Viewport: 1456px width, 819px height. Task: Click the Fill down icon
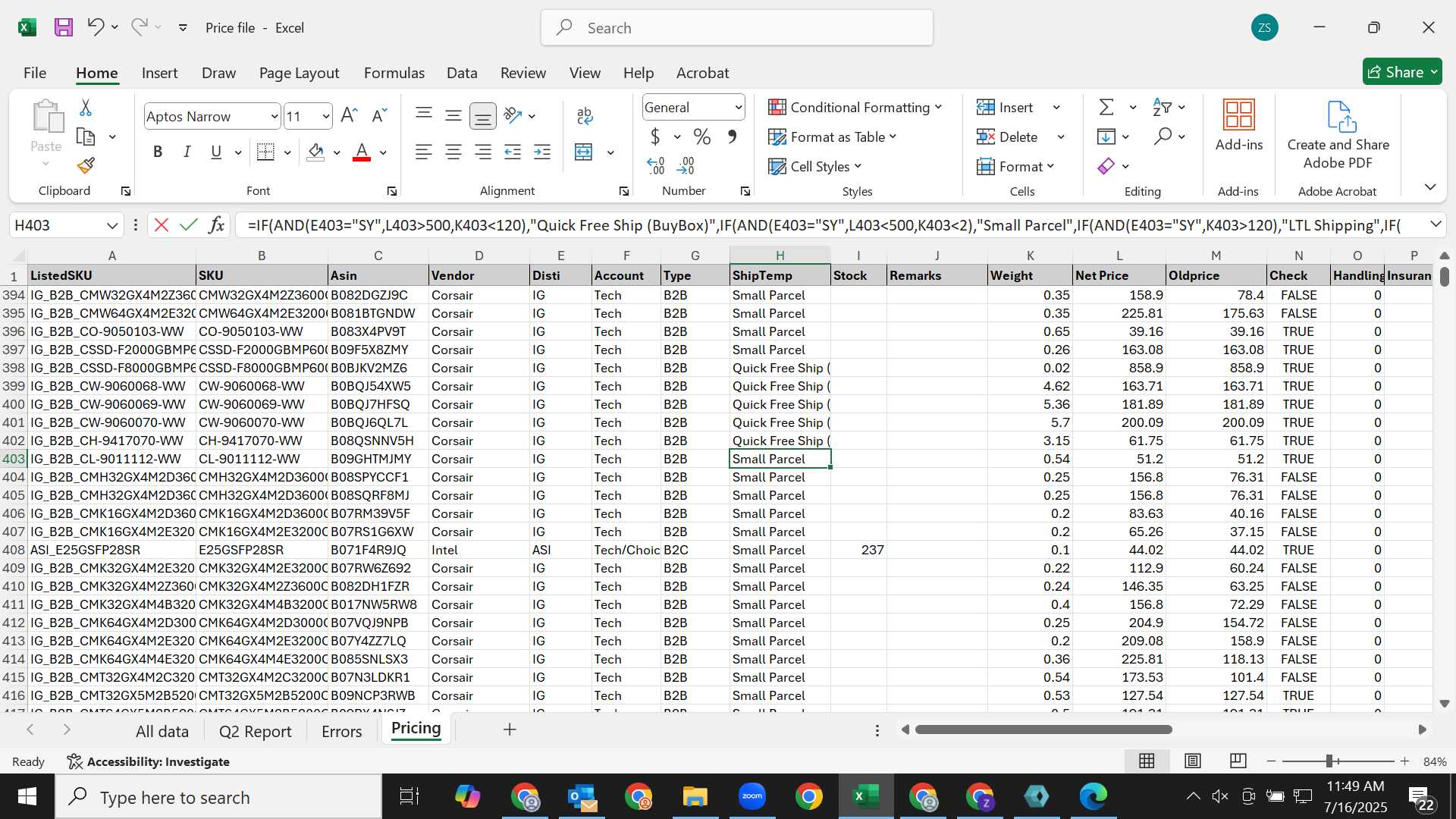(x=1106, y=136)
